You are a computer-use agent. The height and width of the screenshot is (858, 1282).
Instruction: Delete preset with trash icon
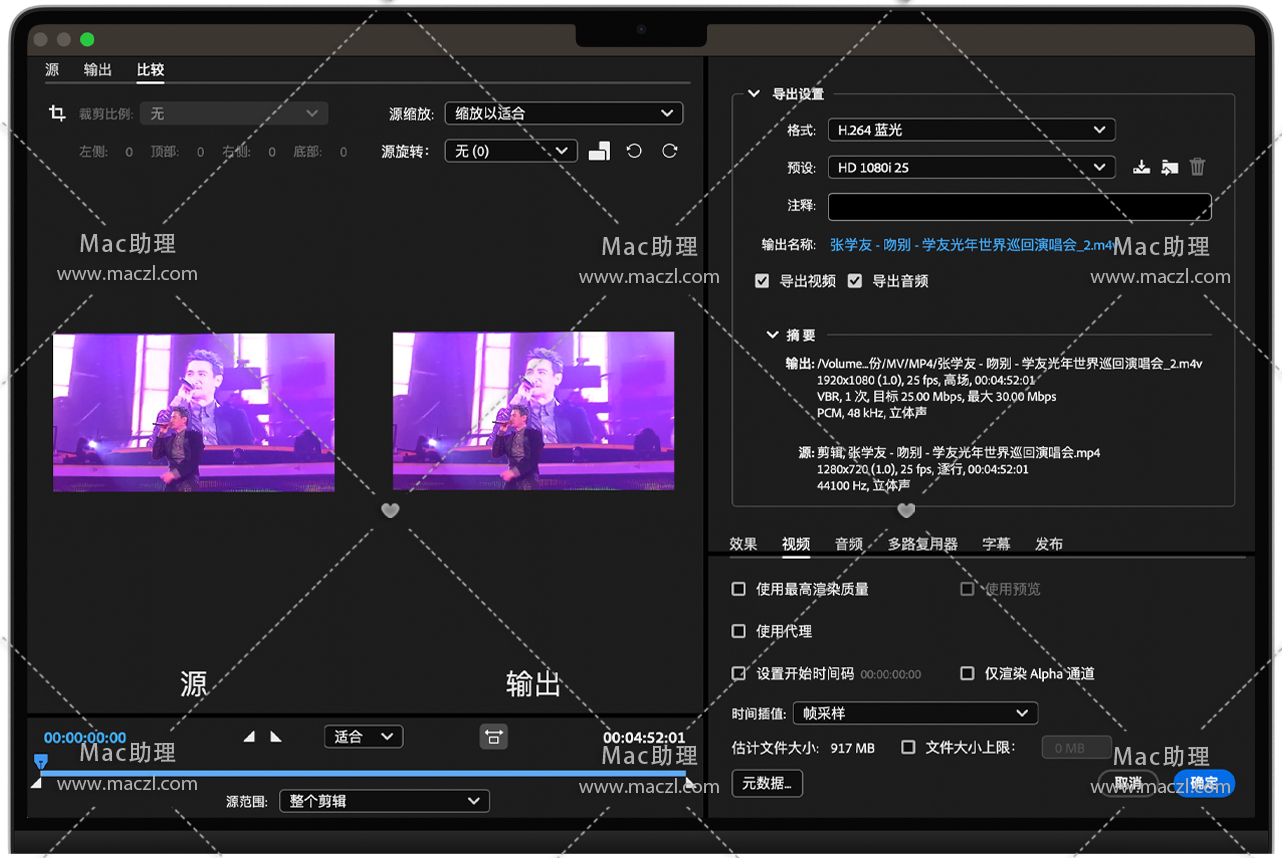[x=1197, y=168]
